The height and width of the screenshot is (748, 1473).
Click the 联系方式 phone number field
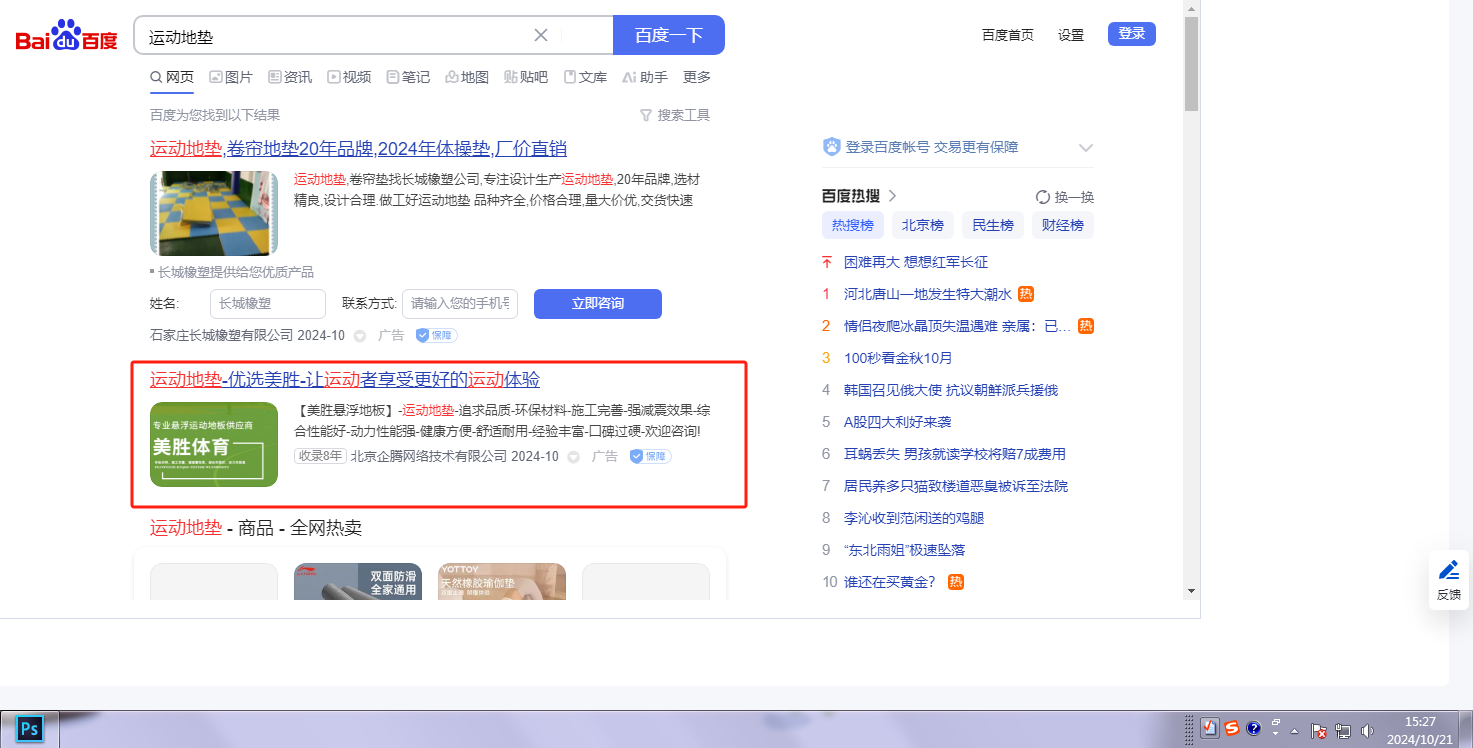(460, 304)
